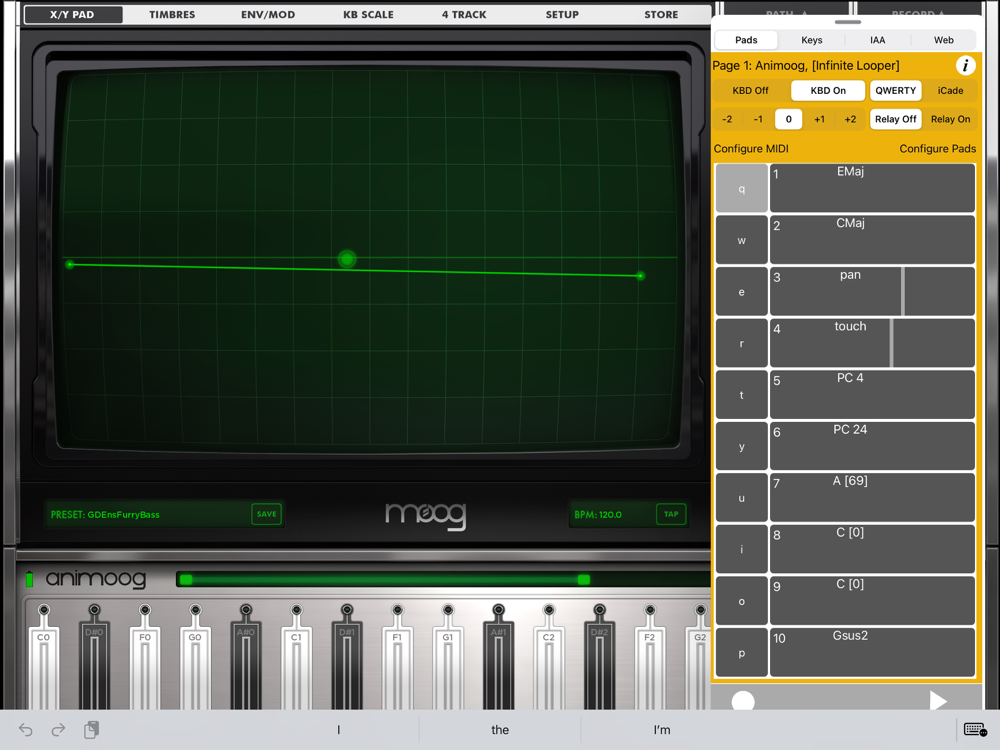This screenshot has height=750, width=1000.
Task: Set octave shift to 0
Action: click(x=788, y=119)
